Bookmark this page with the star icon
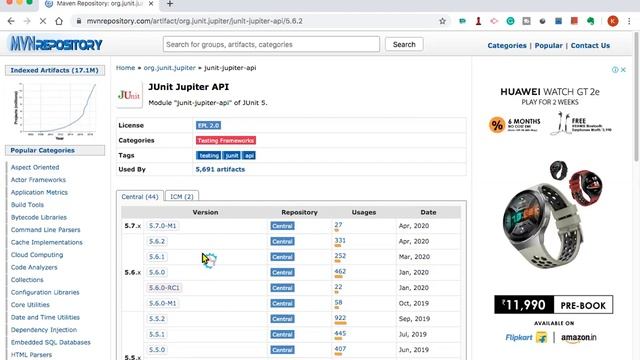This screenshot has width=640, height=360. tap(442, 21)
